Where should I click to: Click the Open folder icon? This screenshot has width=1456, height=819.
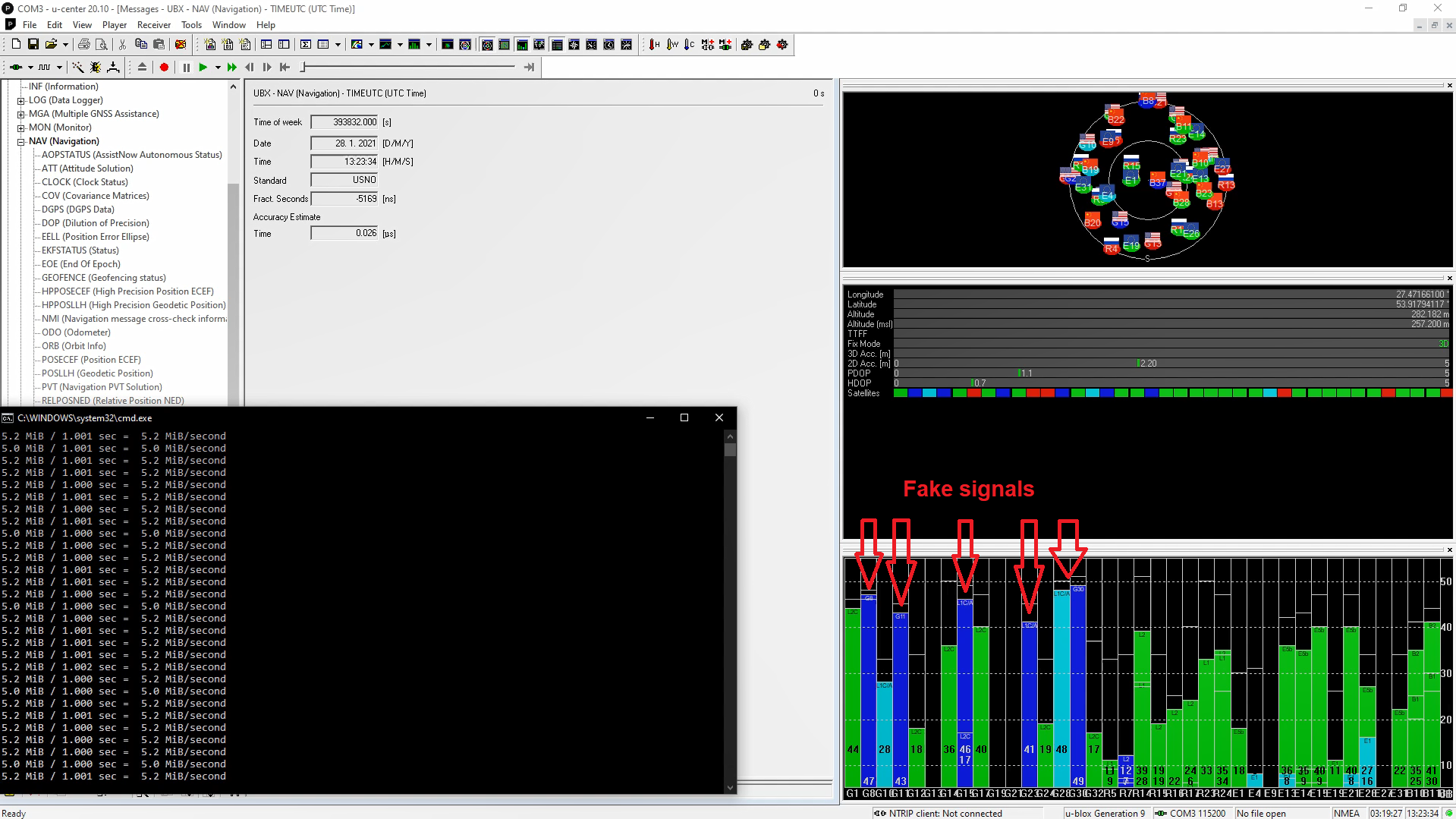[x=51, y=45]
